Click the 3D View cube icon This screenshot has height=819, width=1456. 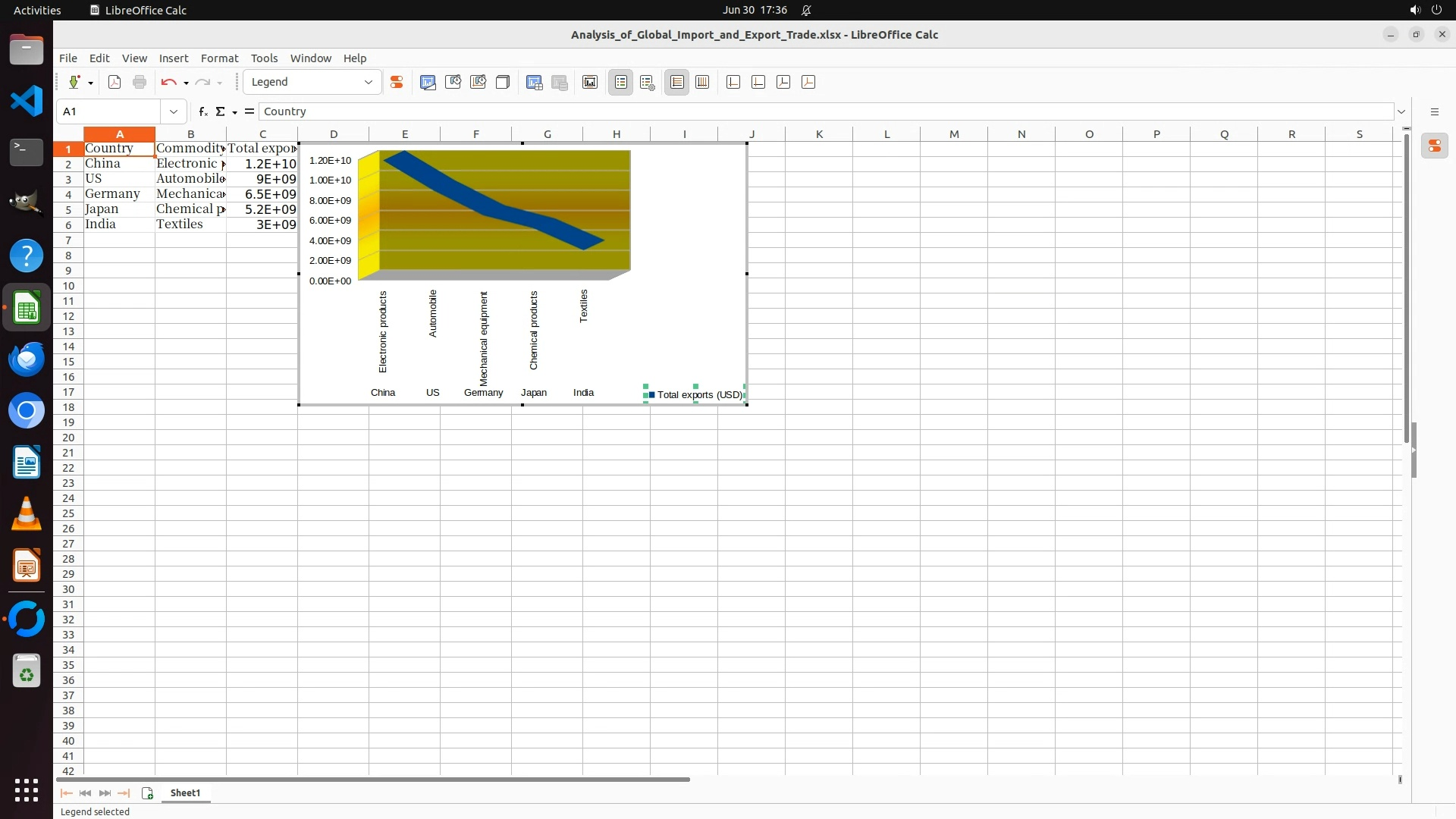(x=503, y=82)
